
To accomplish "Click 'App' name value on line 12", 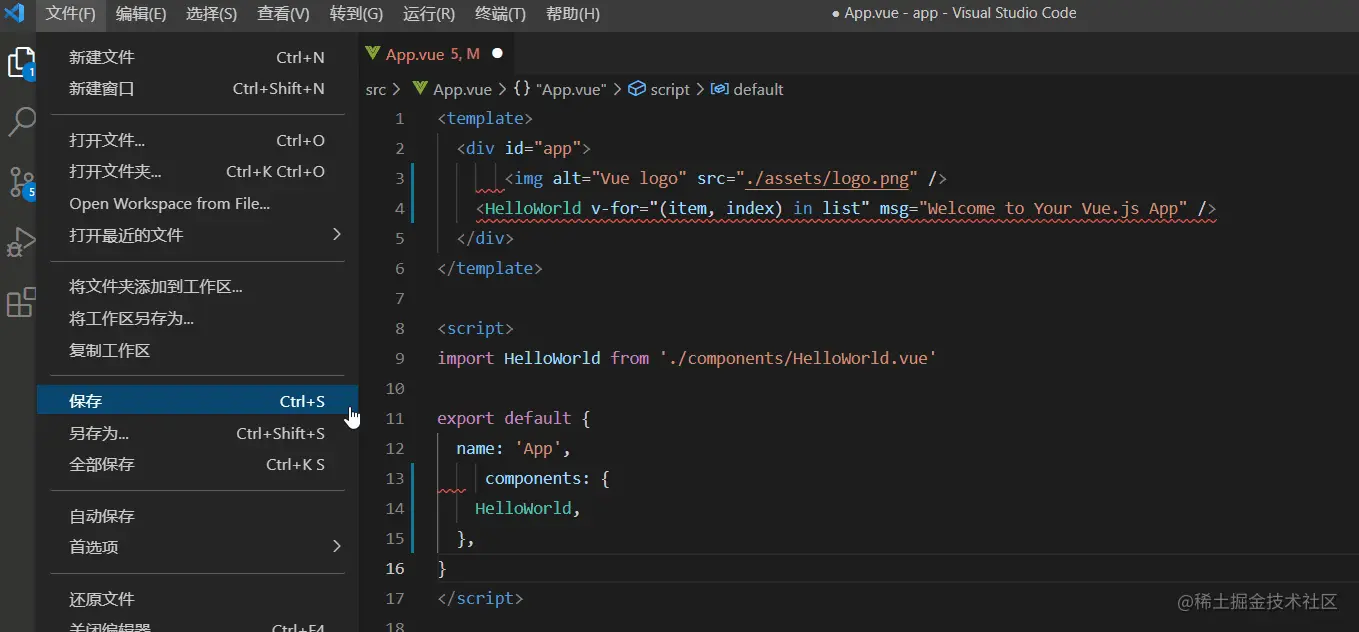I will tap(538, 448).
